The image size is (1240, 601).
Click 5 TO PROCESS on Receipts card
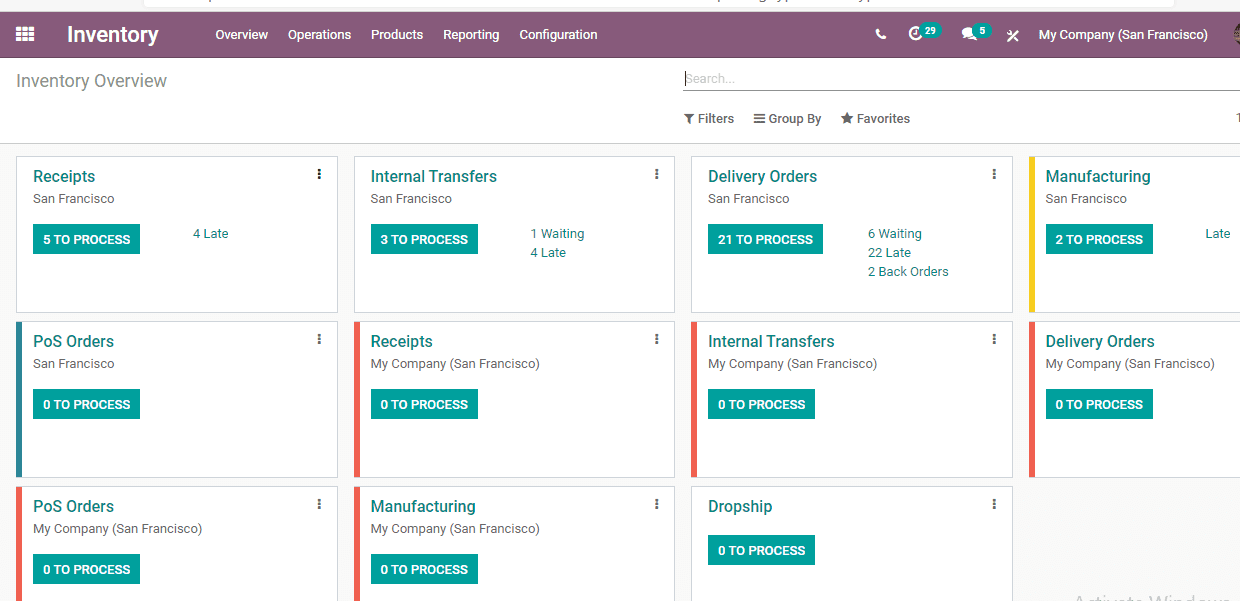(86, 239)
